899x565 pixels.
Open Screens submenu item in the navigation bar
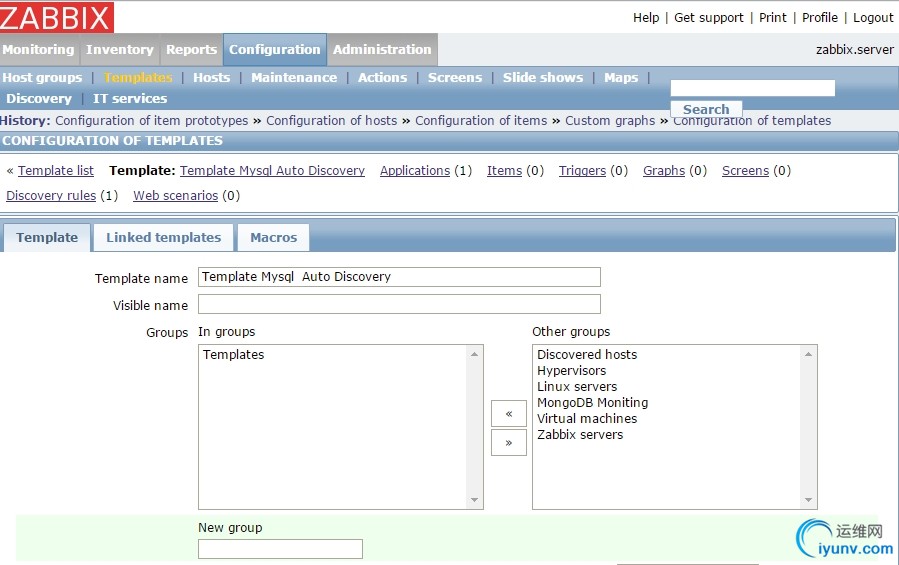(455, 77)
